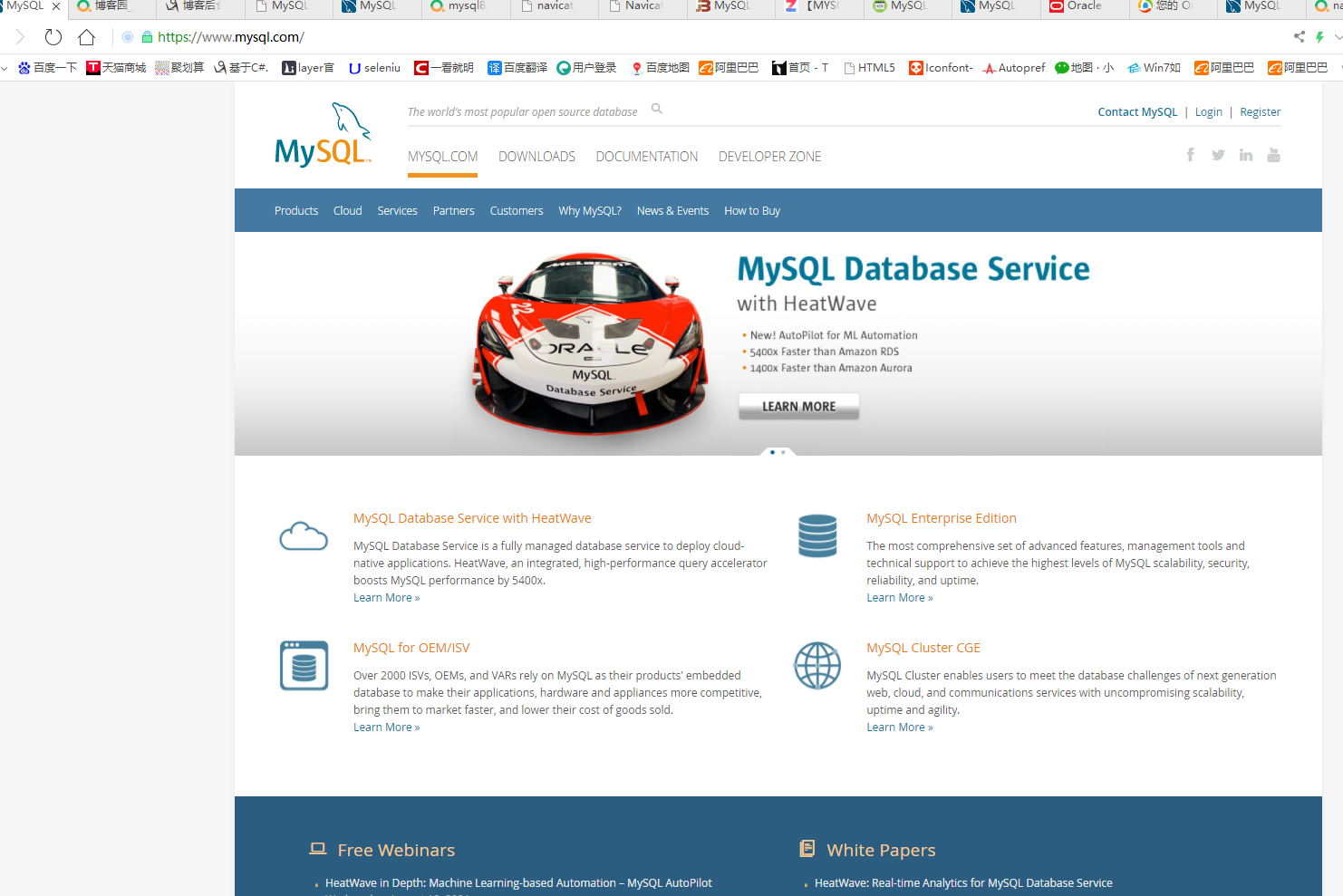Open MySQL Cluster CGE heading link

[923, 648]
